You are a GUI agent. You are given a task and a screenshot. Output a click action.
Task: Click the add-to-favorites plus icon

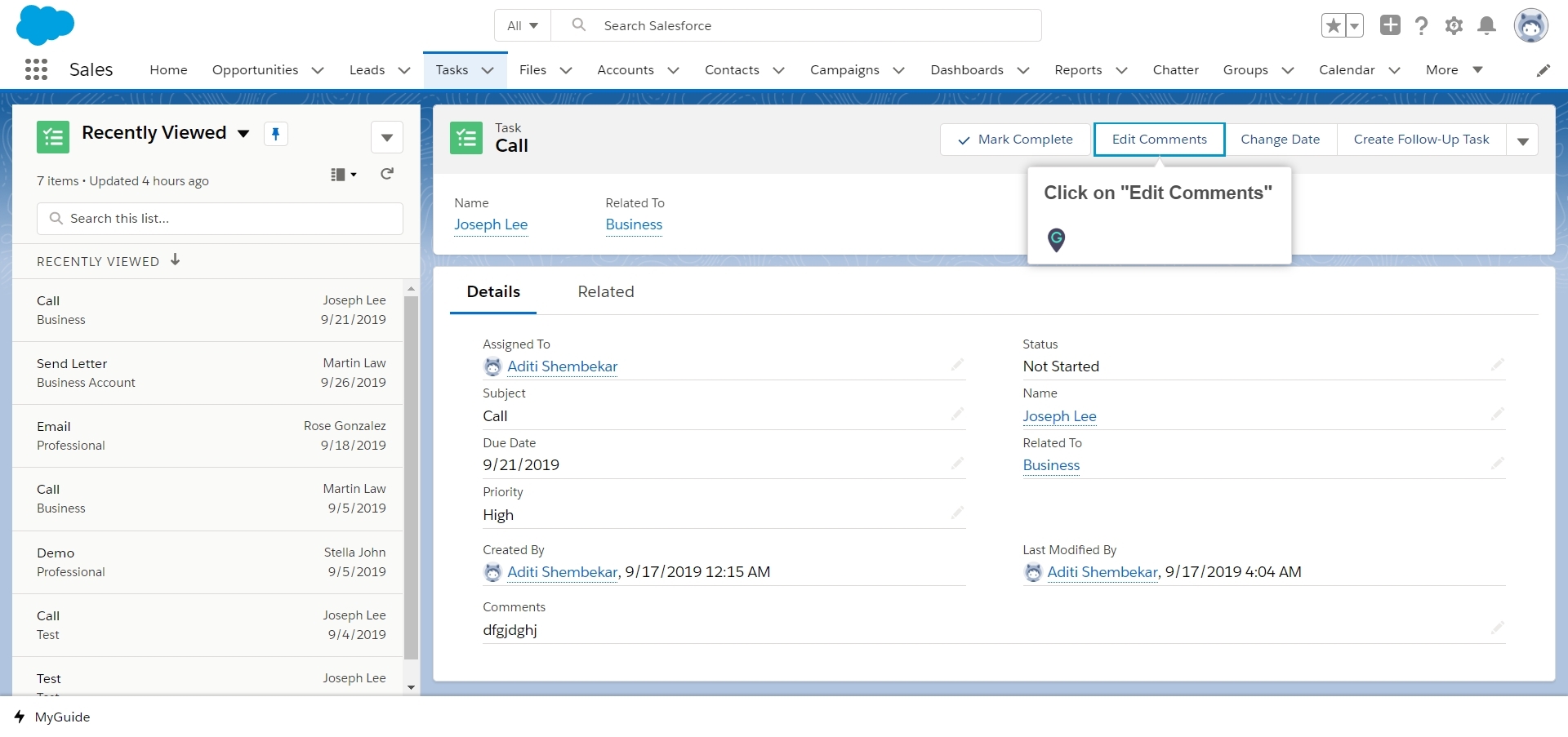coord(1389,25)
